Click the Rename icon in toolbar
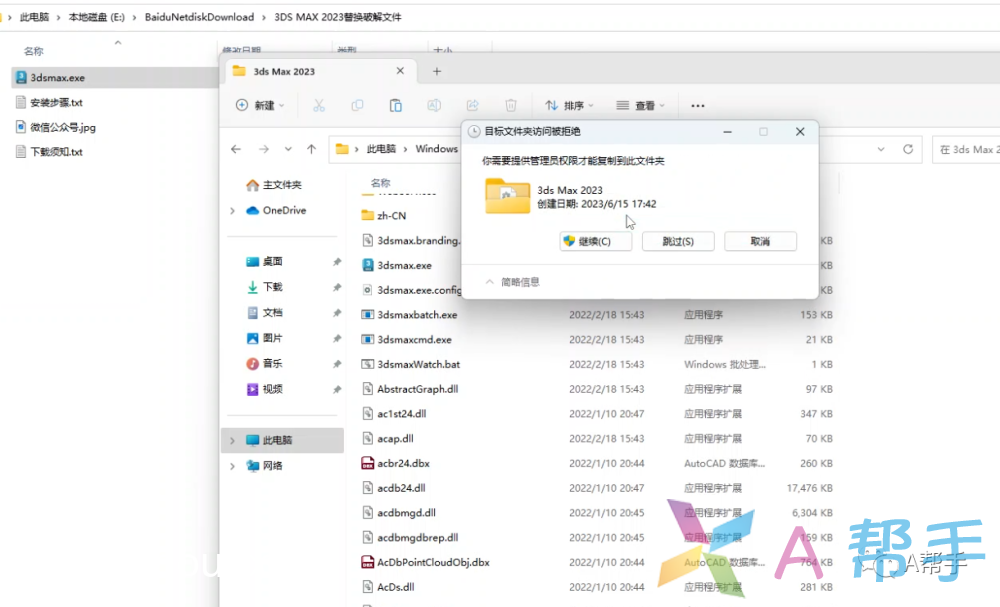Viewport: 1000px width, 607px height. coord(434,105)
